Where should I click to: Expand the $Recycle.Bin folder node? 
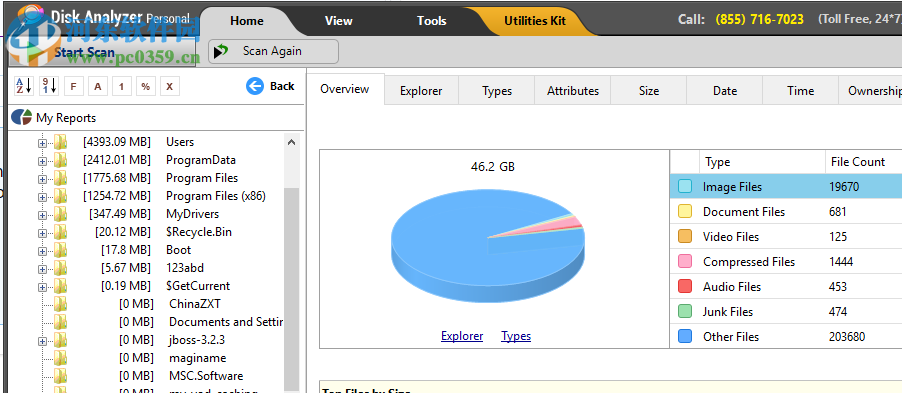click(42, 233)
